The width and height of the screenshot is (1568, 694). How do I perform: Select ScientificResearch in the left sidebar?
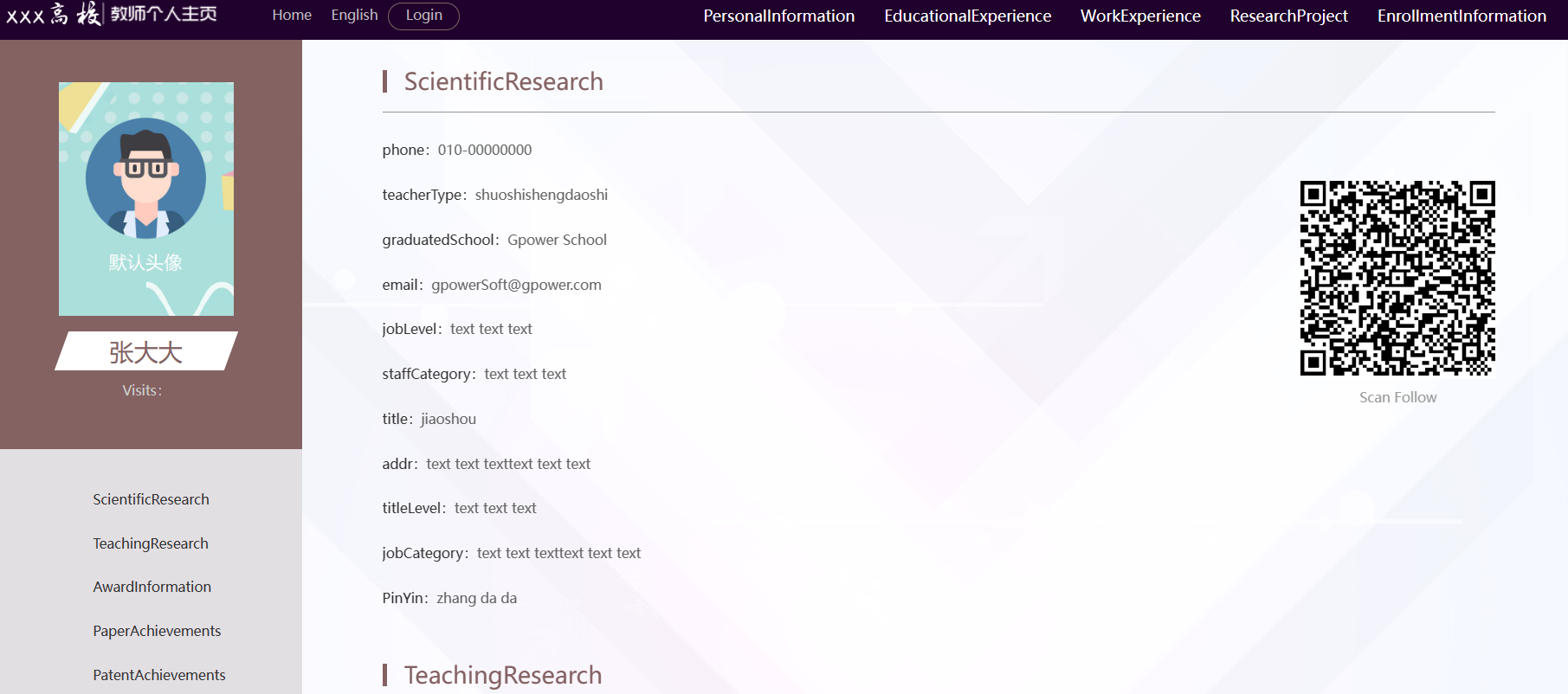[x=151, y=499]
